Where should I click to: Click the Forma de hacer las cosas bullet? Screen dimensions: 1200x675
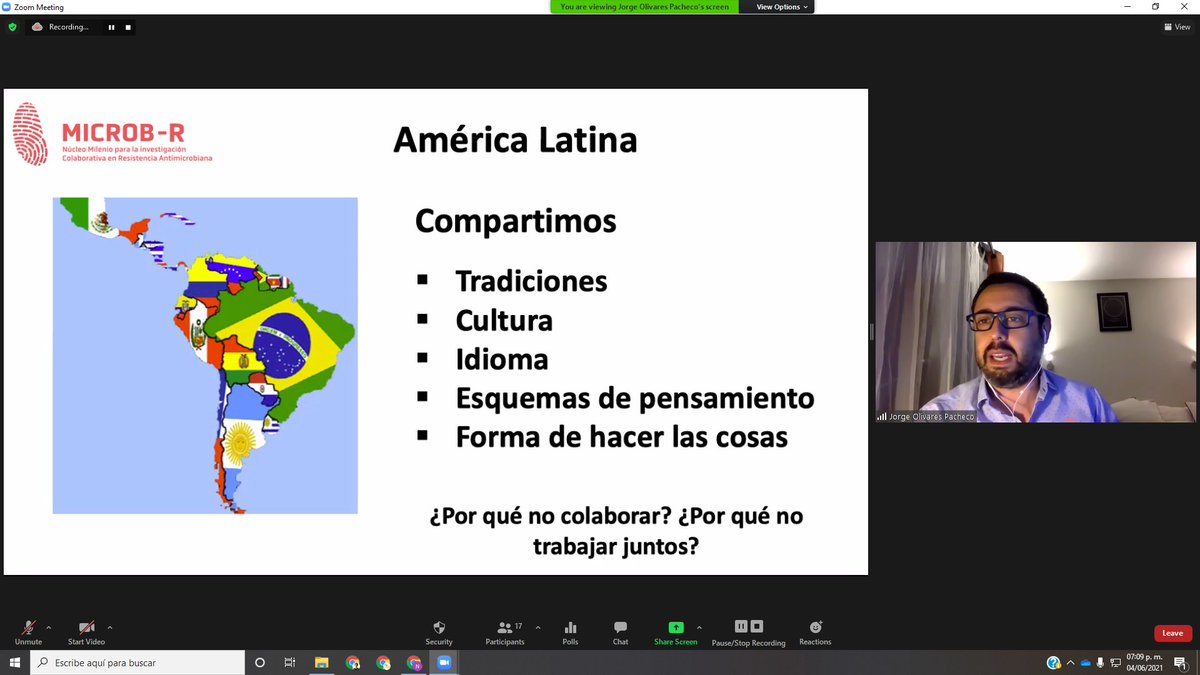pyautogui.click(x=622, y=437)
